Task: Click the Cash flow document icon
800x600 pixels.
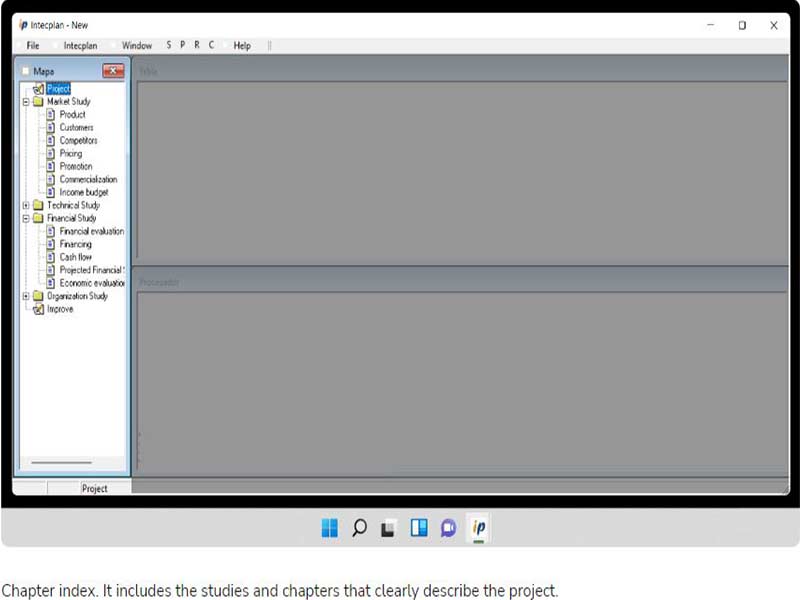Action: pos(51,257)
